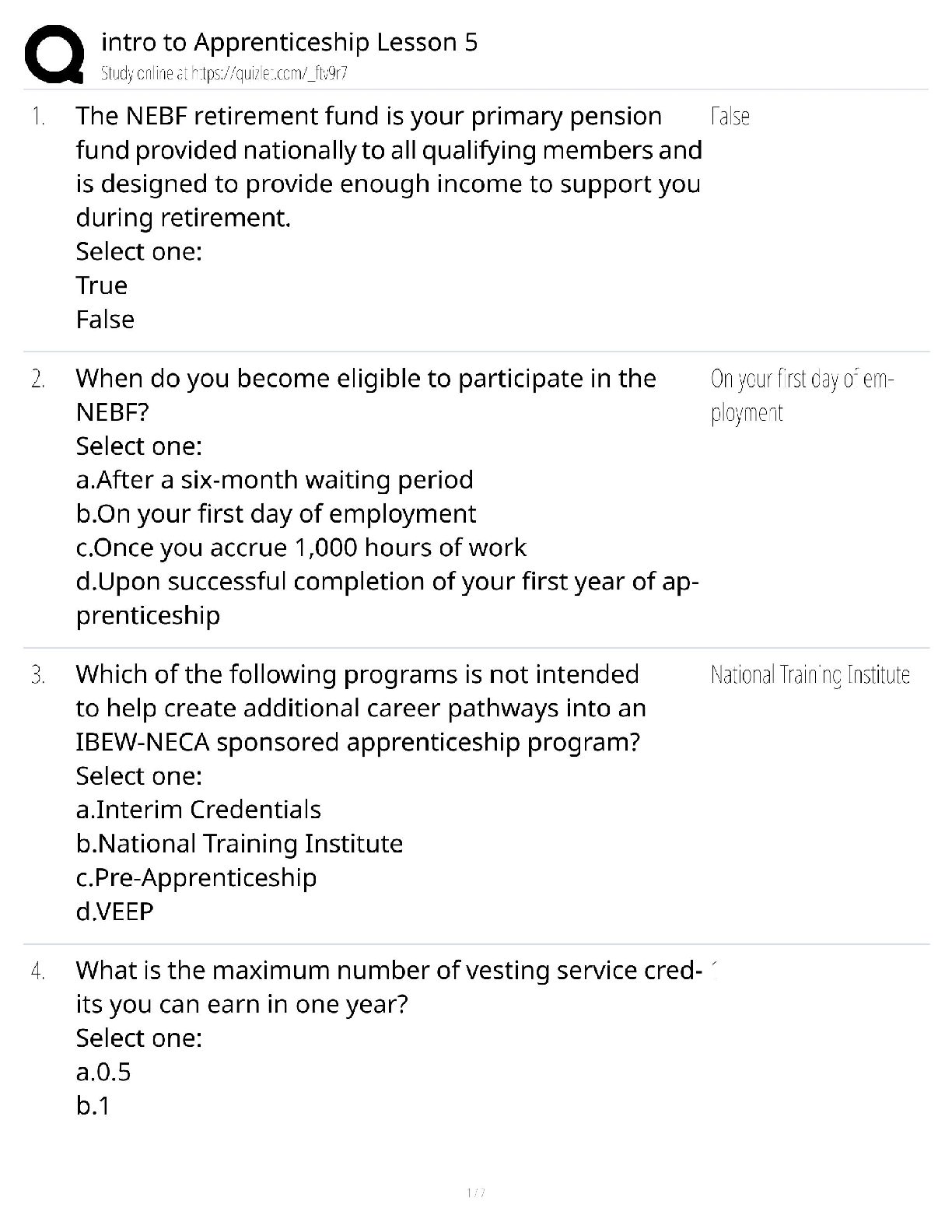Screen dimensions: 952x1232
Task: Select option 'a. Interim Credentials'
Action: tap(198, 810)
